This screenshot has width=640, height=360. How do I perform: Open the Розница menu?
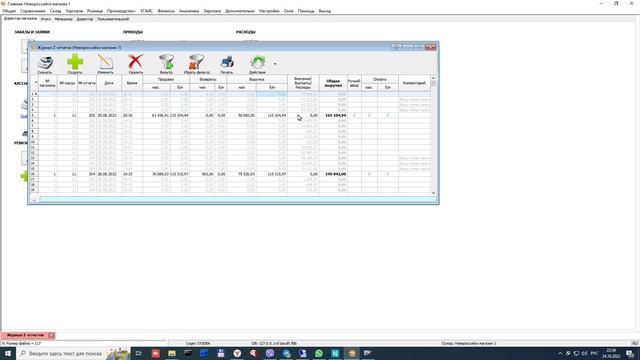coord(95,11)
